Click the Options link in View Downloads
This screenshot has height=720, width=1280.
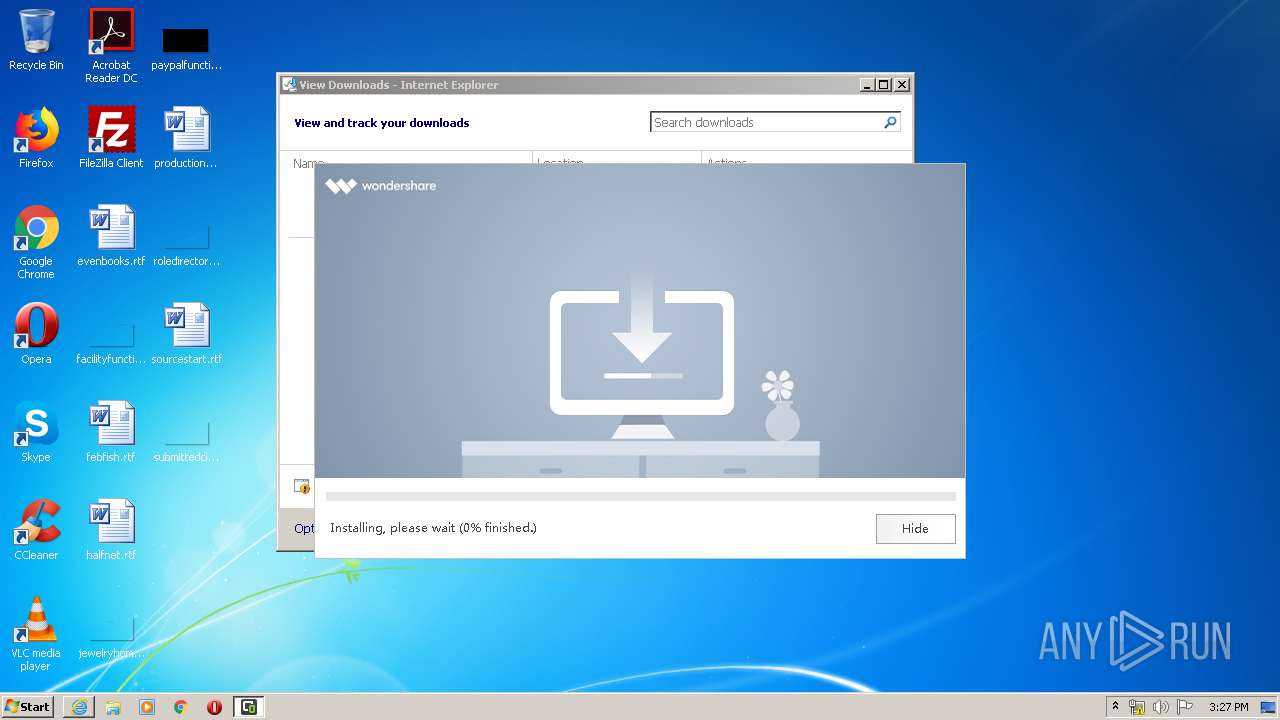coord(304,528)
